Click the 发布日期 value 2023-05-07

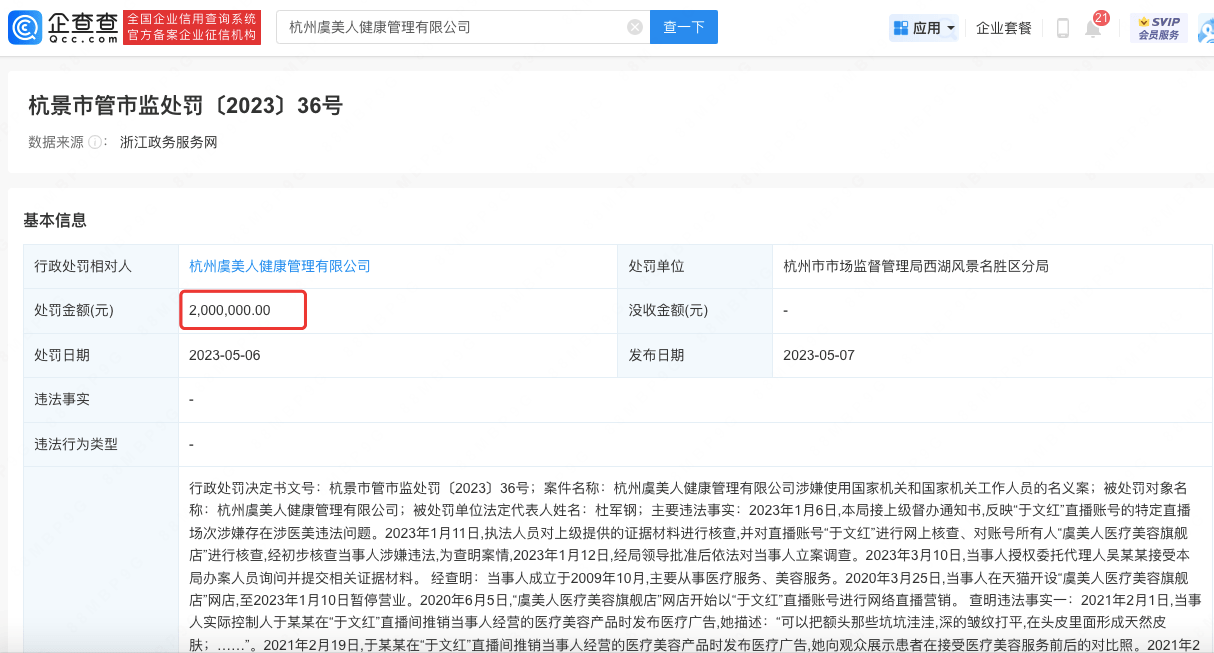[x=818, y=355]
